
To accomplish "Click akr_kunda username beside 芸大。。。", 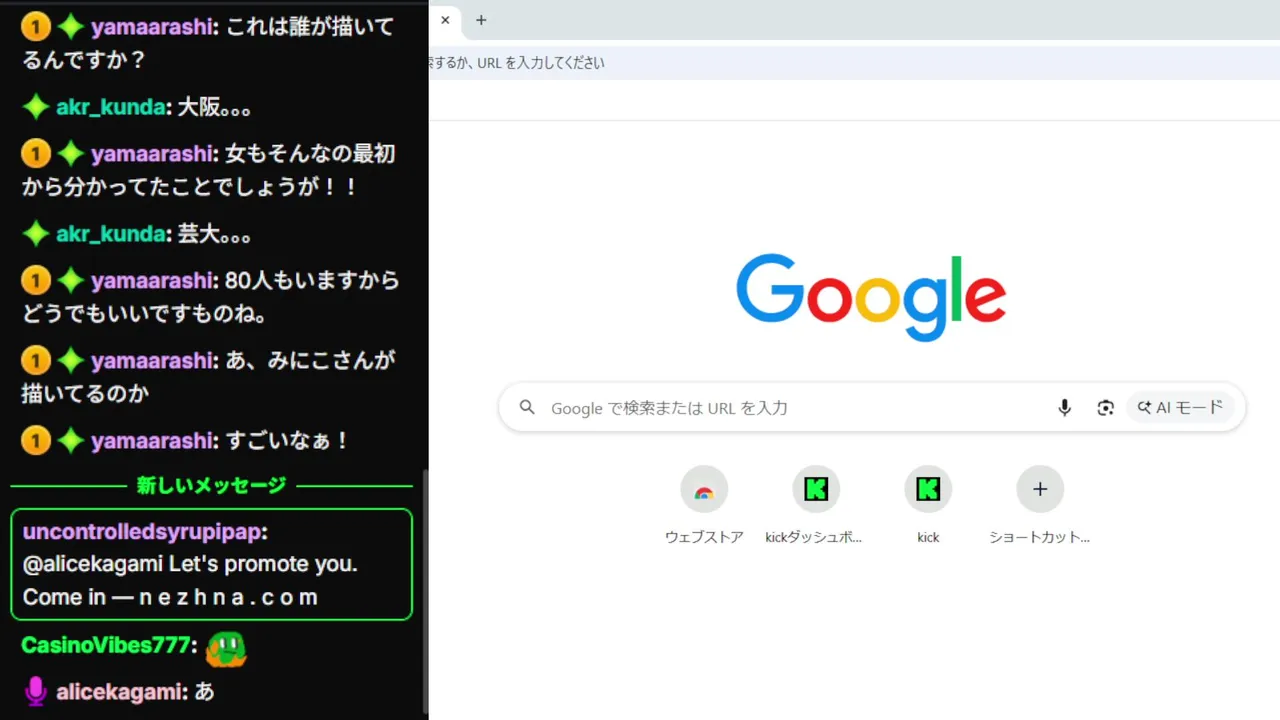I will pos(111,234).
